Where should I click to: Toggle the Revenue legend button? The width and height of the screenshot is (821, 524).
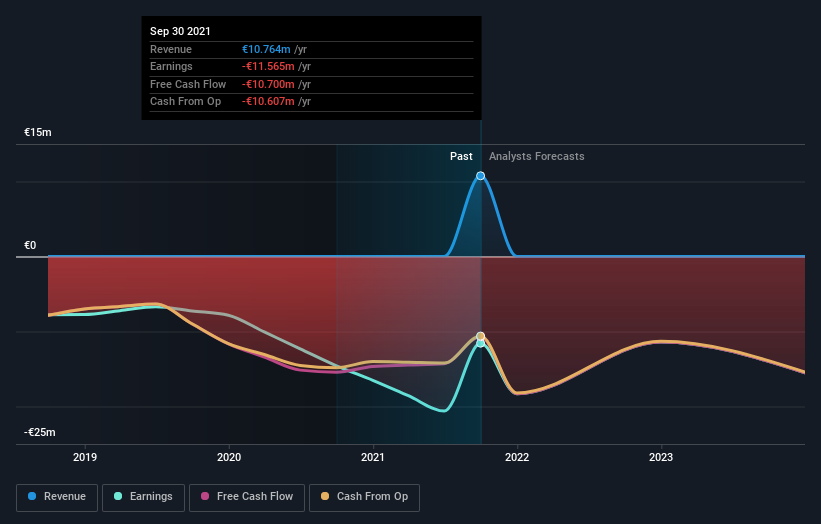(57, 497)
